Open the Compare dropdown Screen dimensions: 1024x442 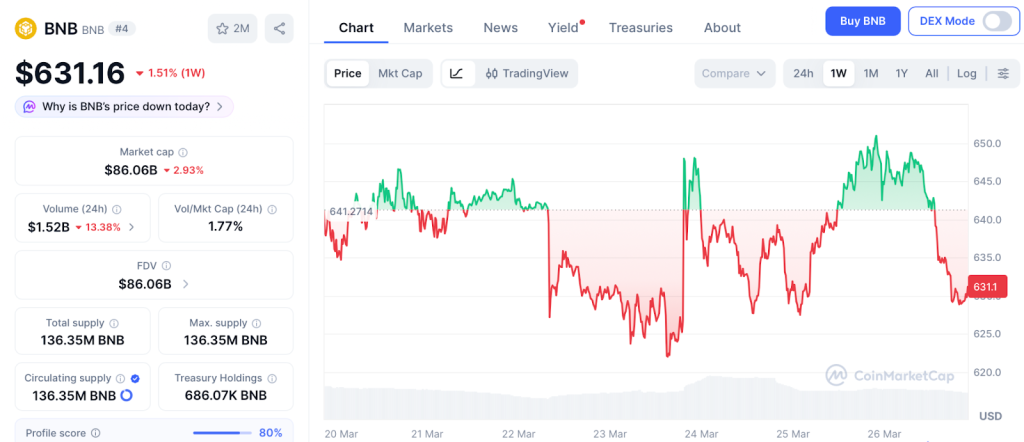pos(735,73)
